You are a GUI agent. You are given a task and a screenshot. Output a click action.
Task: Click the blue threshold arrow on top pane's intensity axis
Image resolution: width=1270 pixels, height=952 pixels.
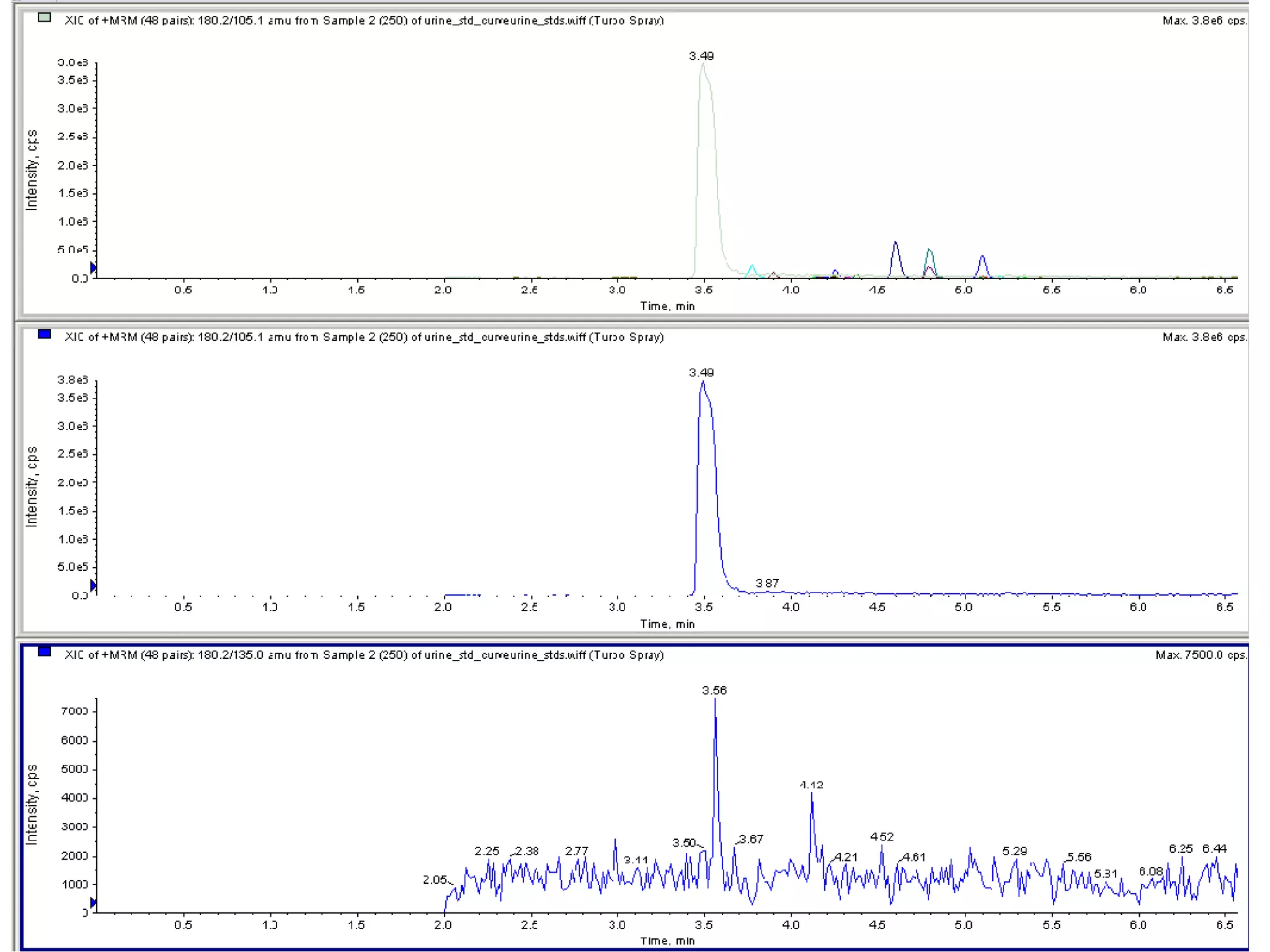[x=93, y=268]
